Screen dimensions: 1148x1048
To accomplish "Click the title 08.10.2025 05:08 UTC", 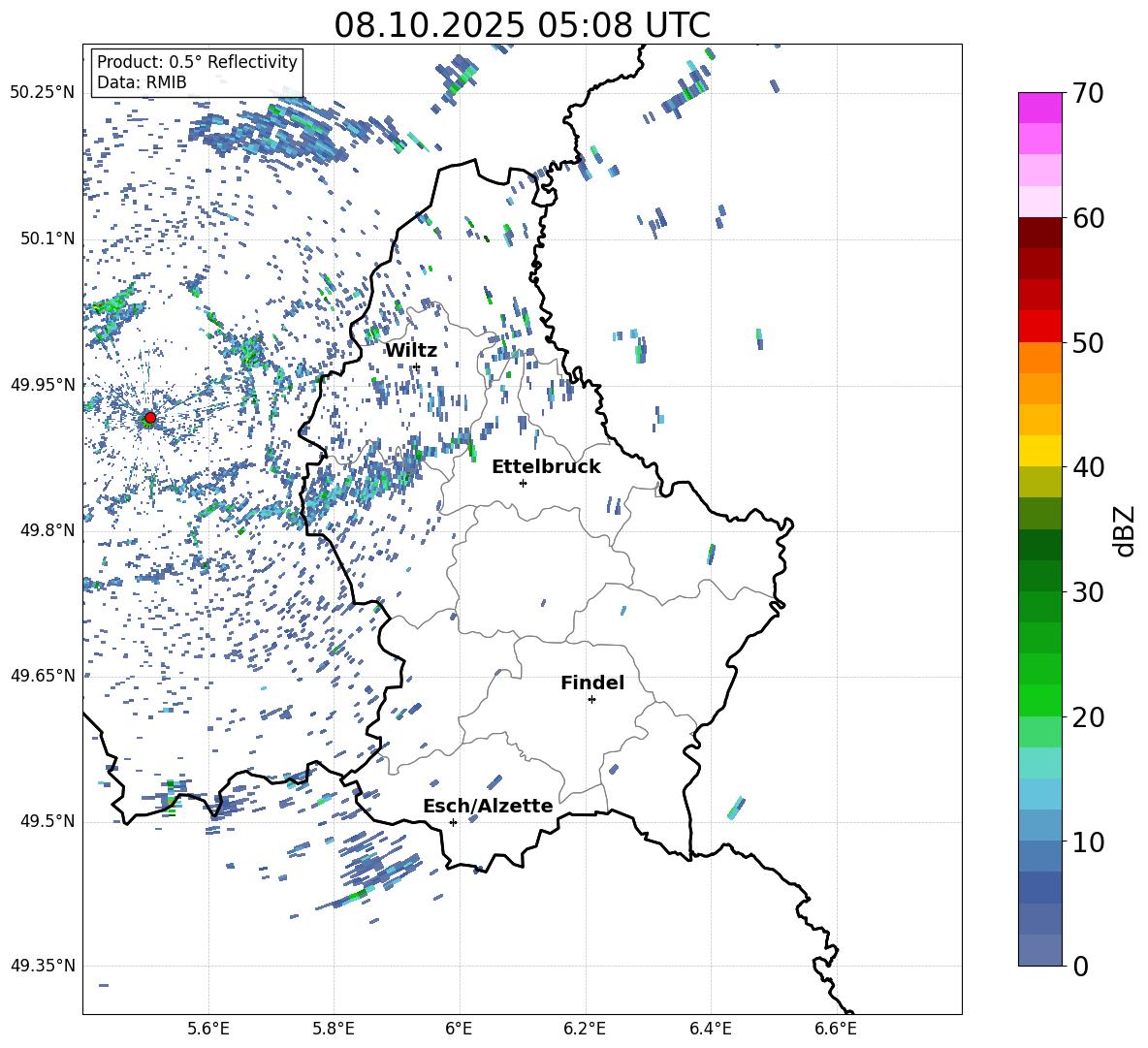I will pos(522,25).
